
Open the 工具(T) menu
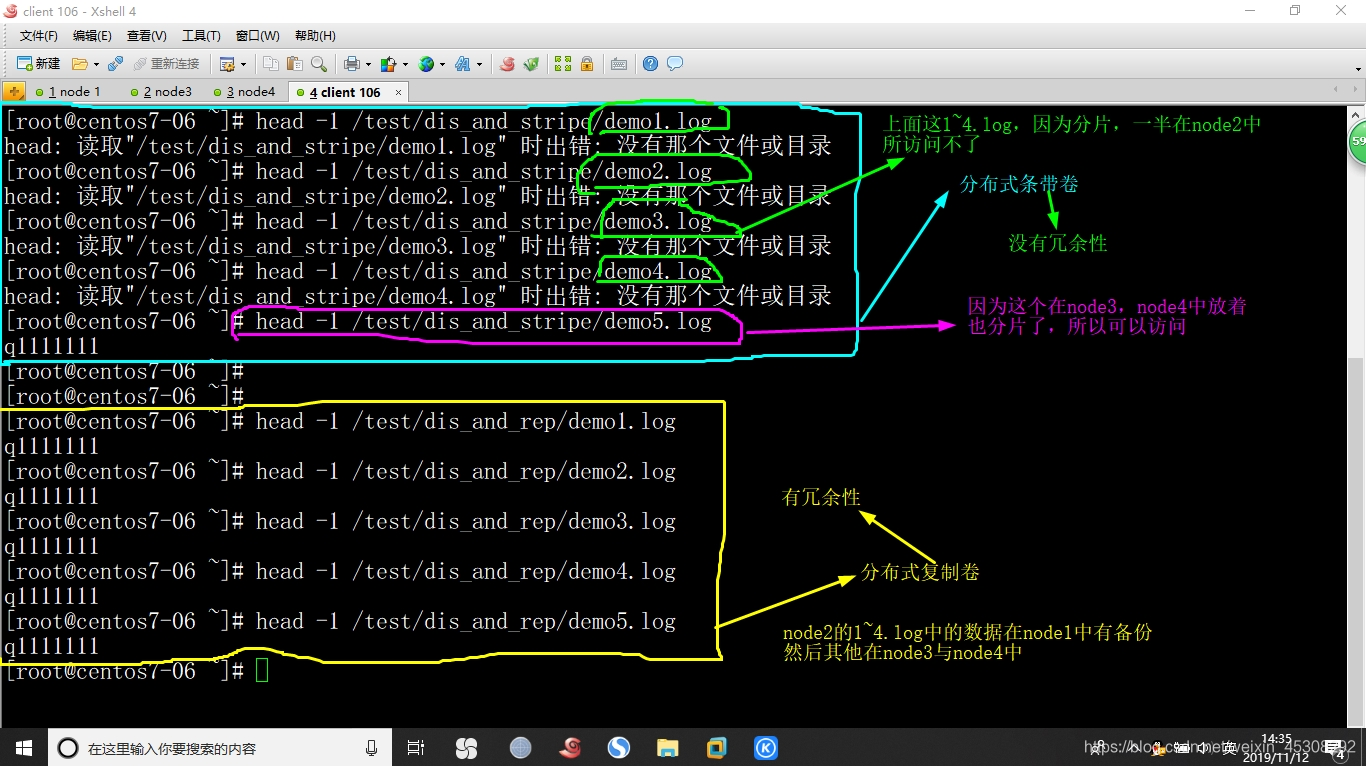pos(201,36)
